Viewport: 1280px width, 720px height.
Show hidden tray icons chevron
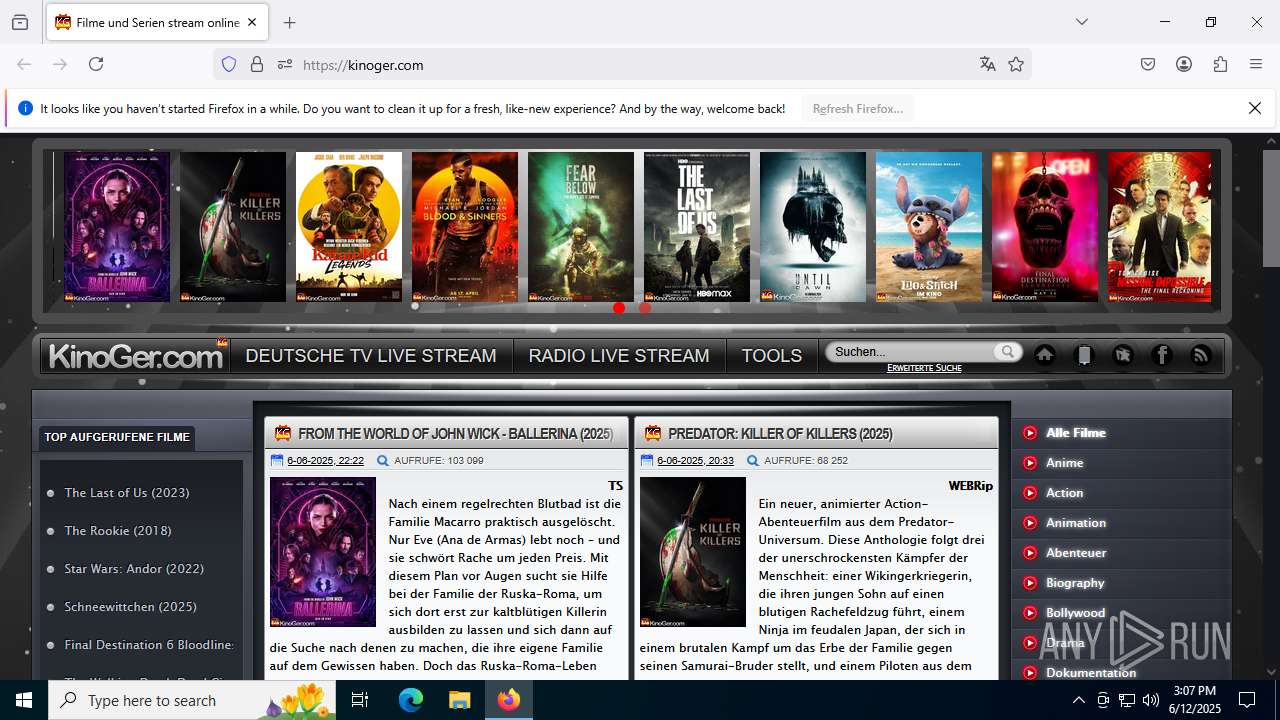pyautogui.click(x=1078, y=700)
